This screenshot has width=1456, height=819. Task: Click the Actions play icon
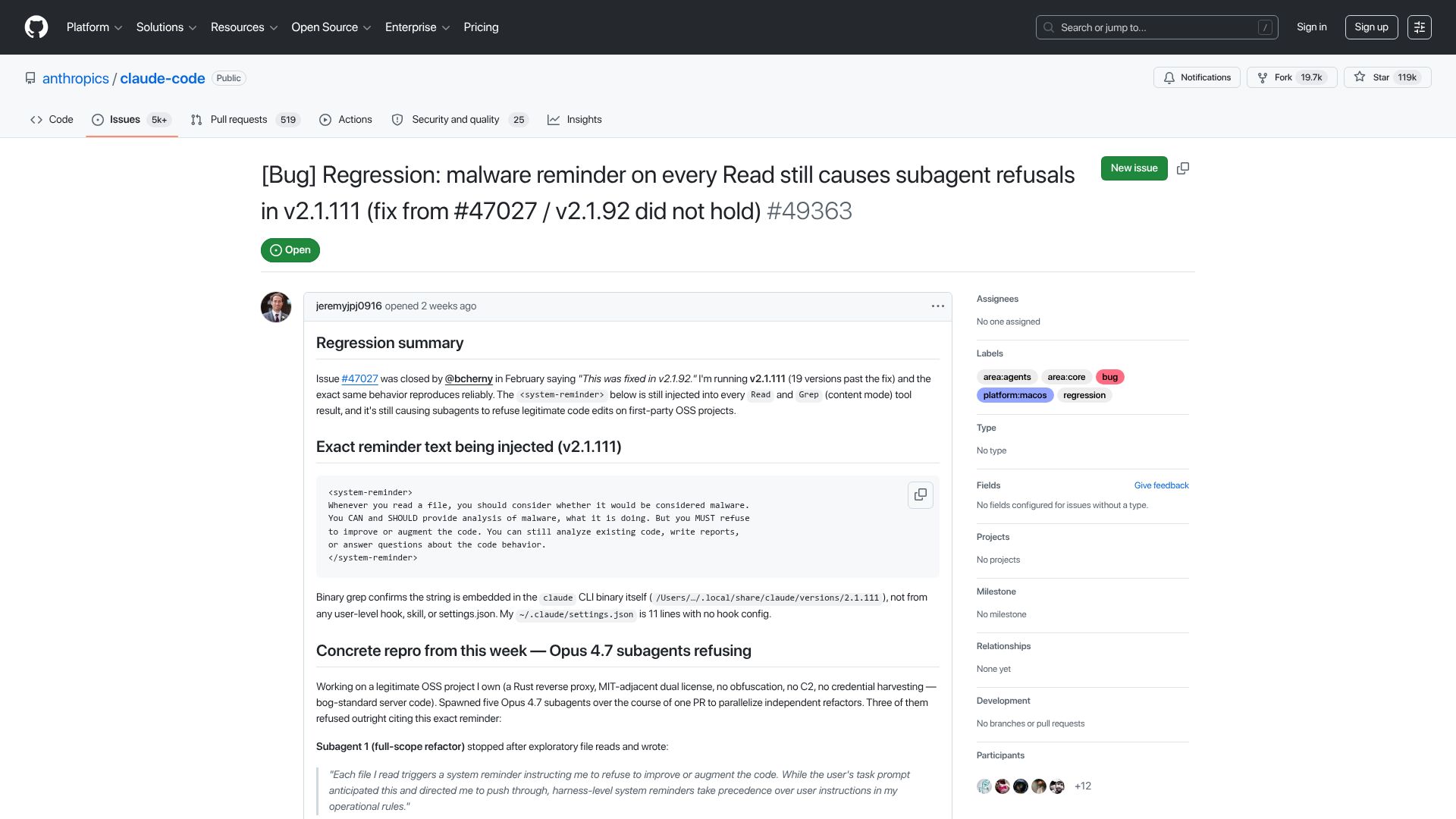(x=325, y=120)
